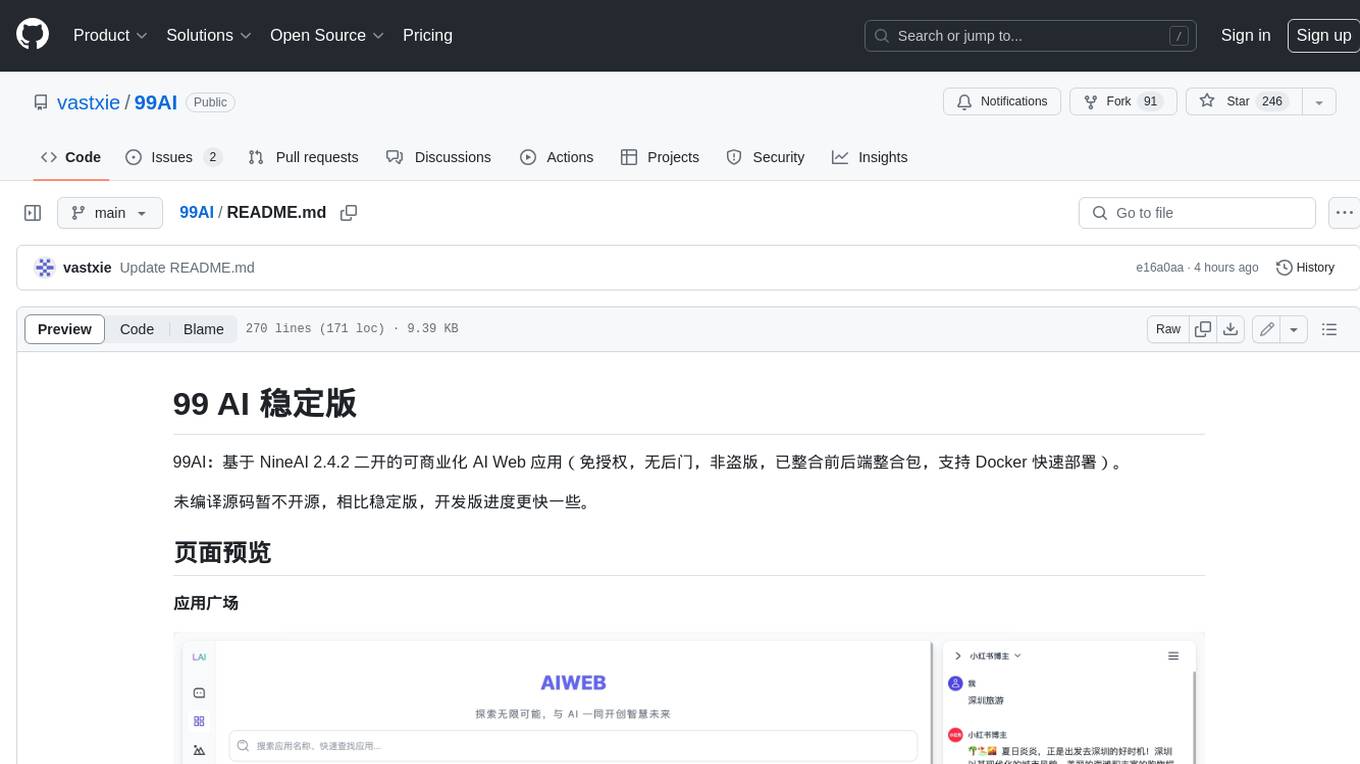The height and width of the screenshot is (764, 1360).
Task: Click the vastxie avatar in commit bar
Action: click(44, 268)
